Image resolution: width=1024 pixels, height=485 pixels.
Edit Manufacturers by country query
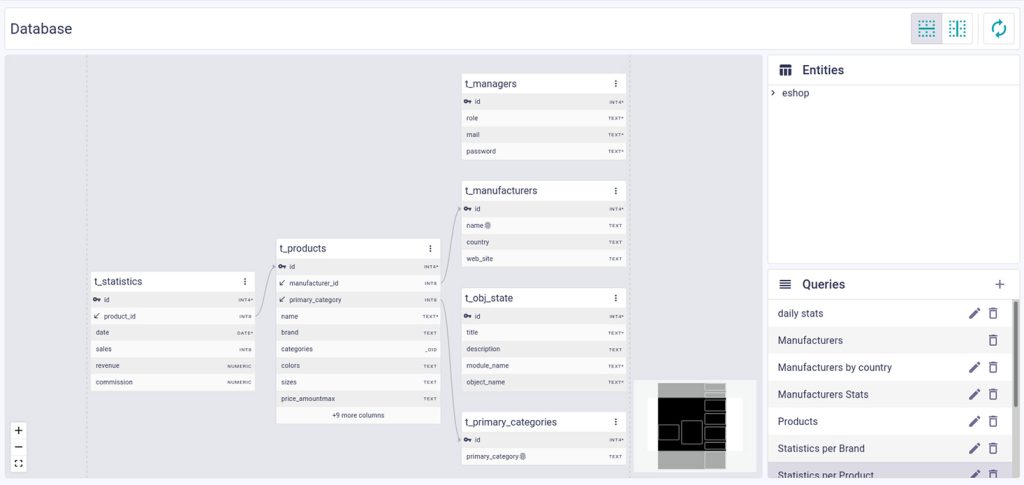point(974,368)
